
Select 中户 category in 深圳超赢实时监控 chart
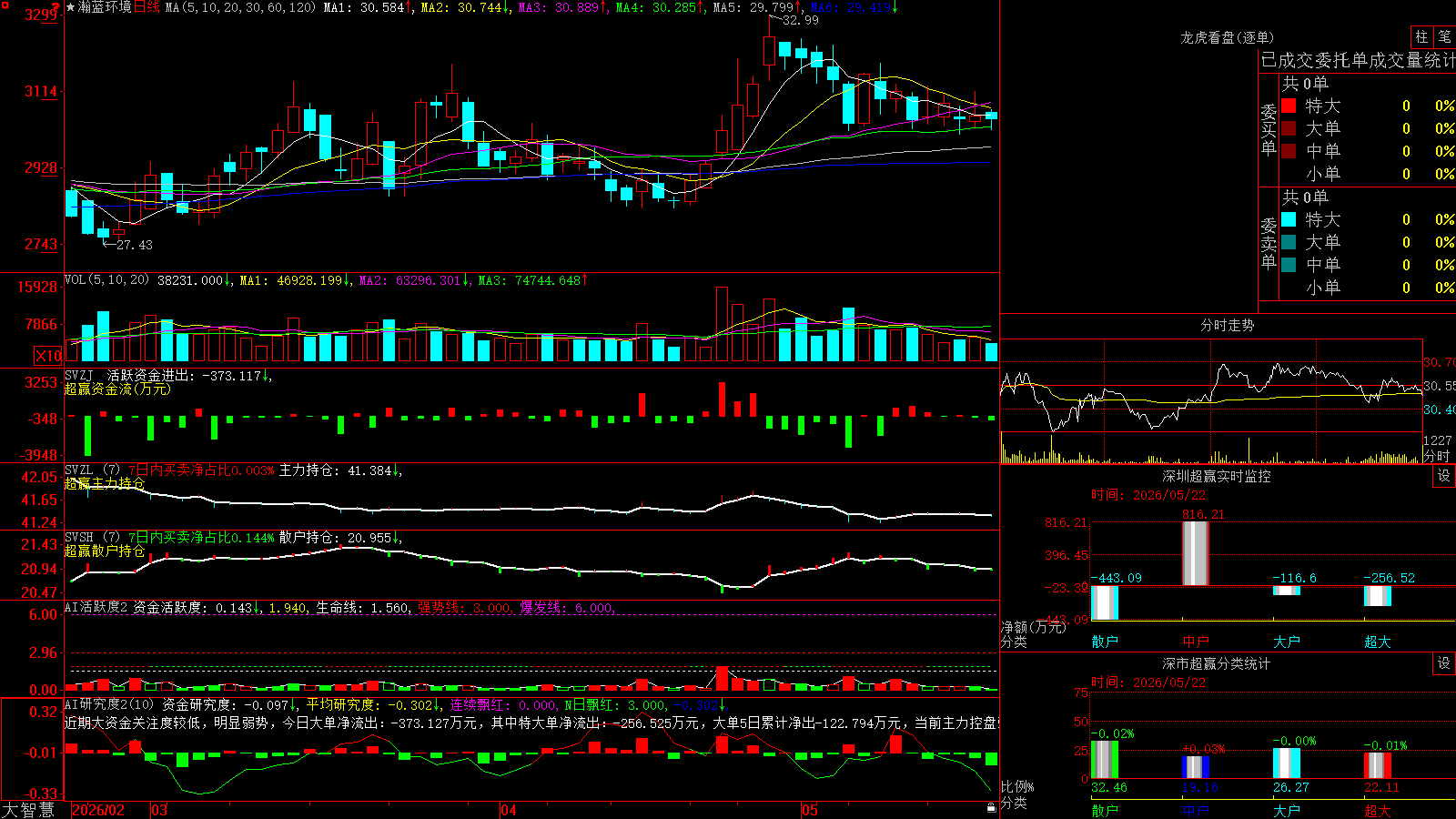[1196, 642]
